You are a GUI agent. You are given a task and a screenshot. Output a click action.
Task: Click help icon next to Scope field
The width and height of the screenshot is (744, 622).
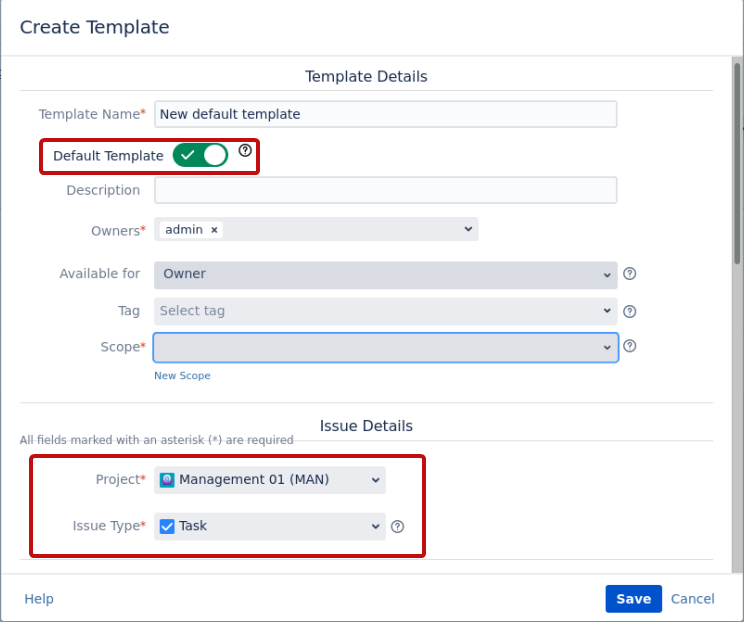[x=630, y=346]
